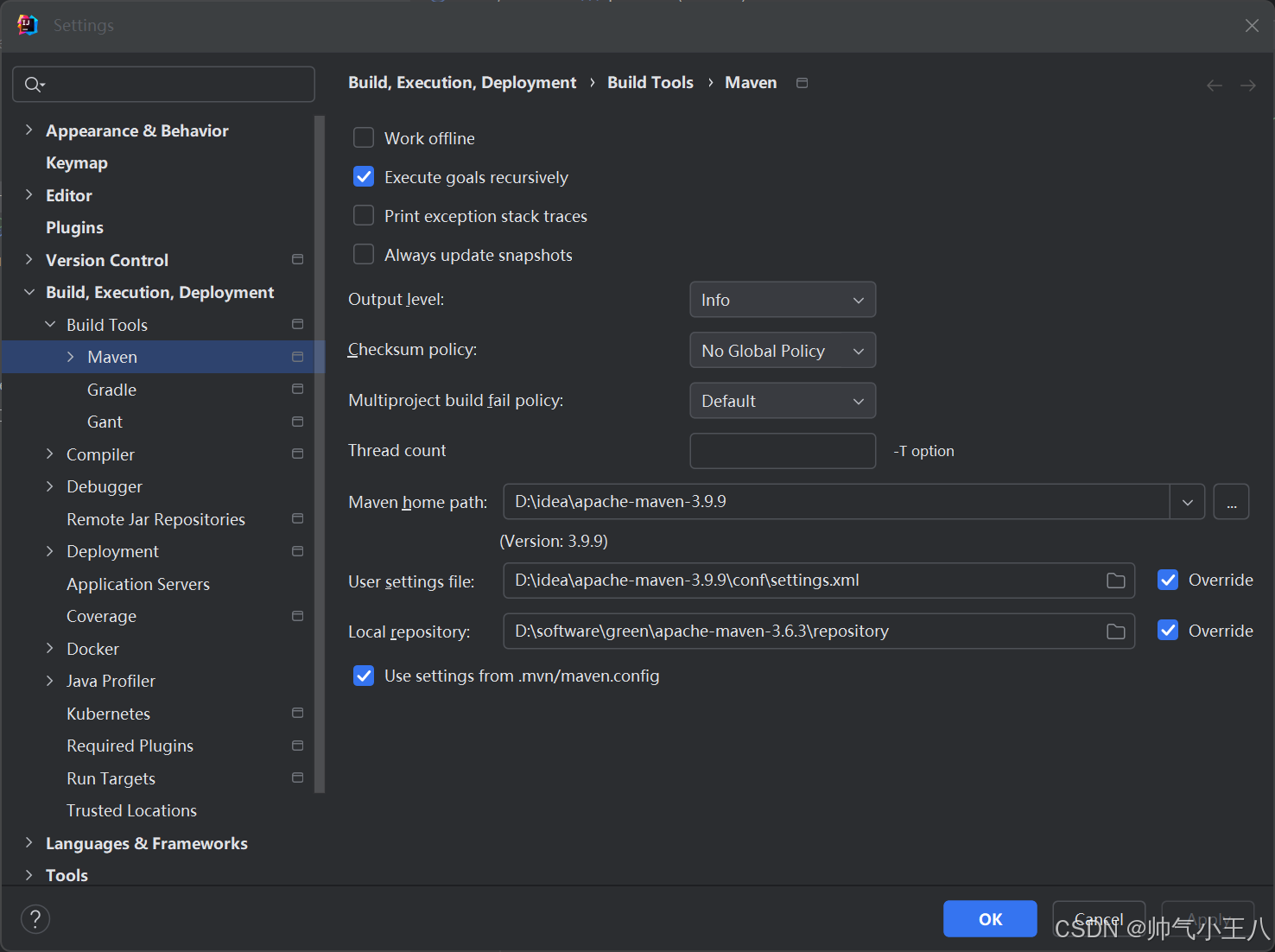This screenshot has width=1275, height=952.
Task: Click OK to save settings
Action: pos(990,919)
